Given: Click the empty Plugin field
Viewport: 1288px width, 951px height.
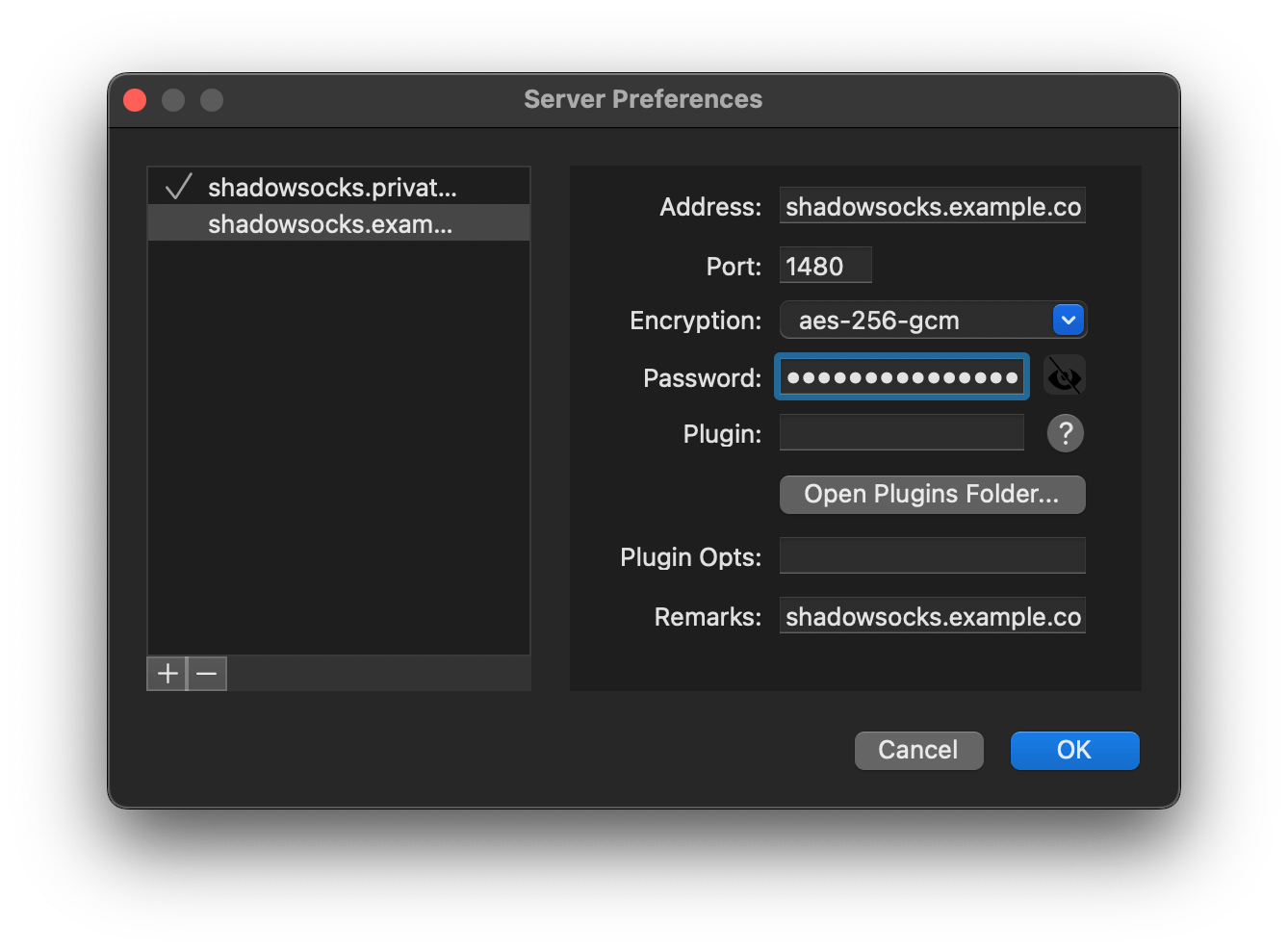Looking at the screenshot, I should 901,433.
